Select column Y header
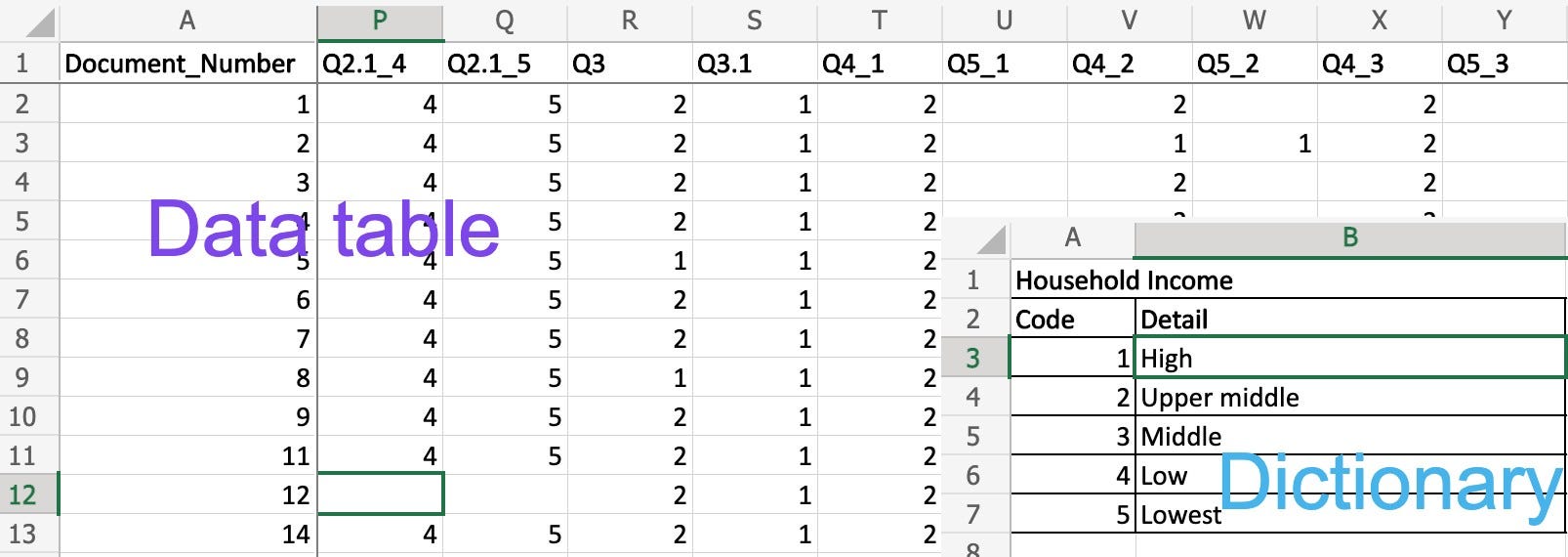Screen dimensions: 1568x557 (1504, 21)
